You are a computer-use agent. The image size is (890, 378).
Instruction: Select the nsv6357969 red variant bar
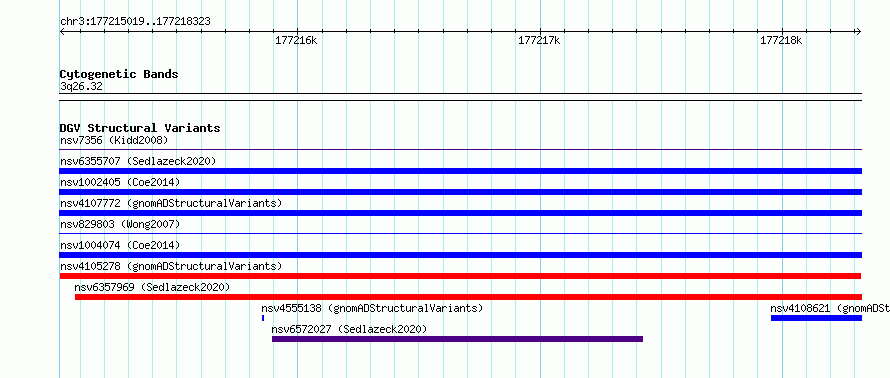click(468, 297)
